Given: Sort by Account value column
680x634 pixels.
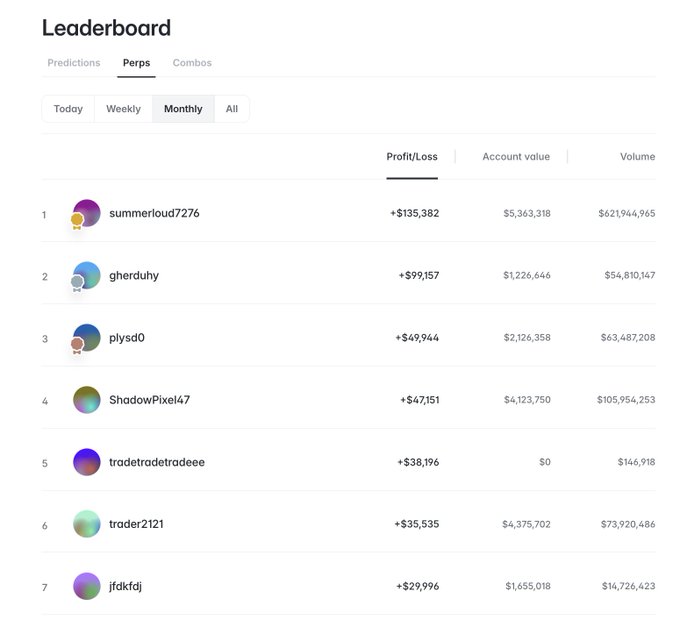Looking at the screenshot, I should click(516, 157).
